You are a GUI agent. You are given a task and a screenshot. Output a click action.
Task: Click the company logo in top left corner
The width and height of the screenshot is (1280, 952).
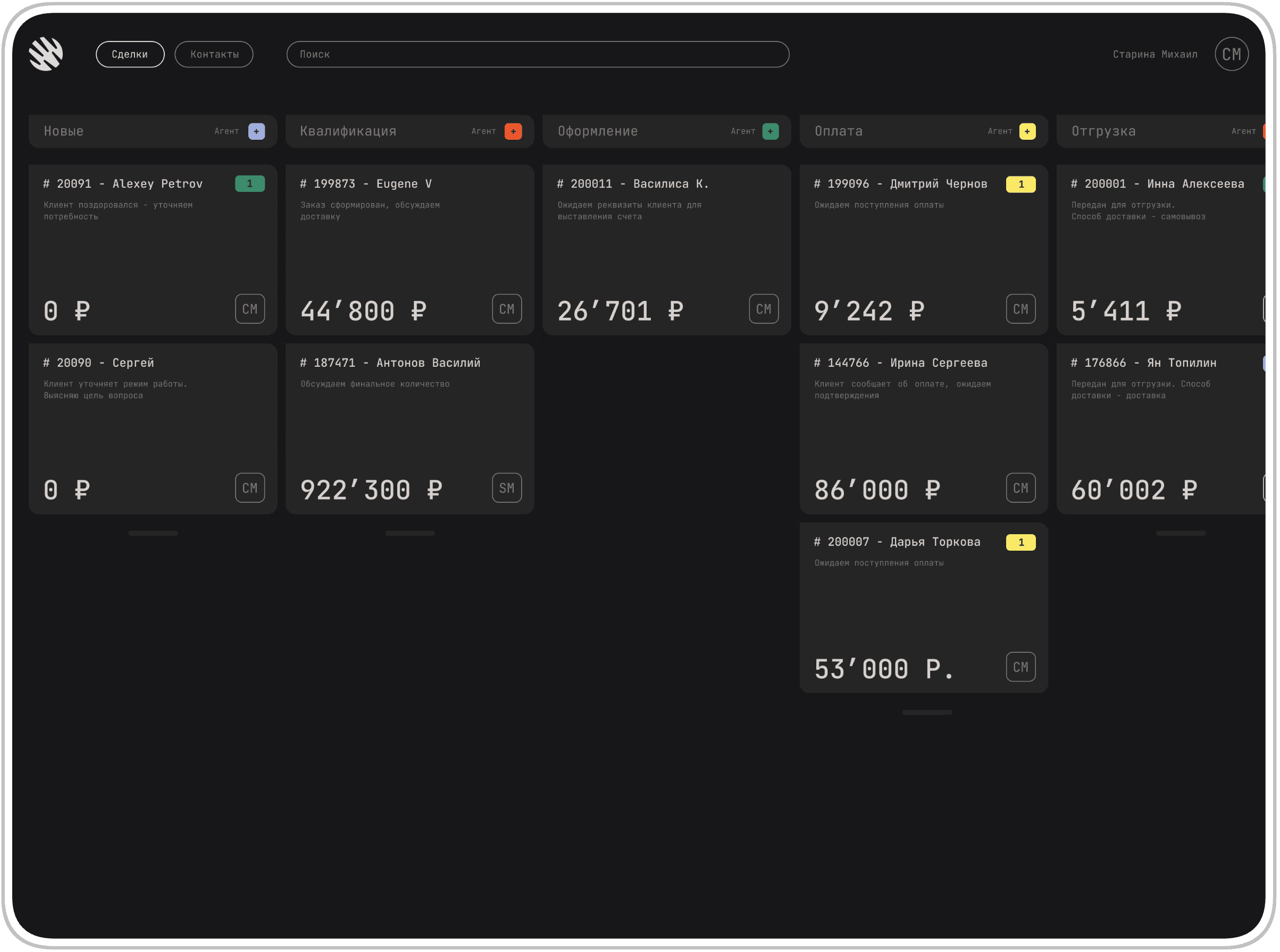[x=46, y=53]
